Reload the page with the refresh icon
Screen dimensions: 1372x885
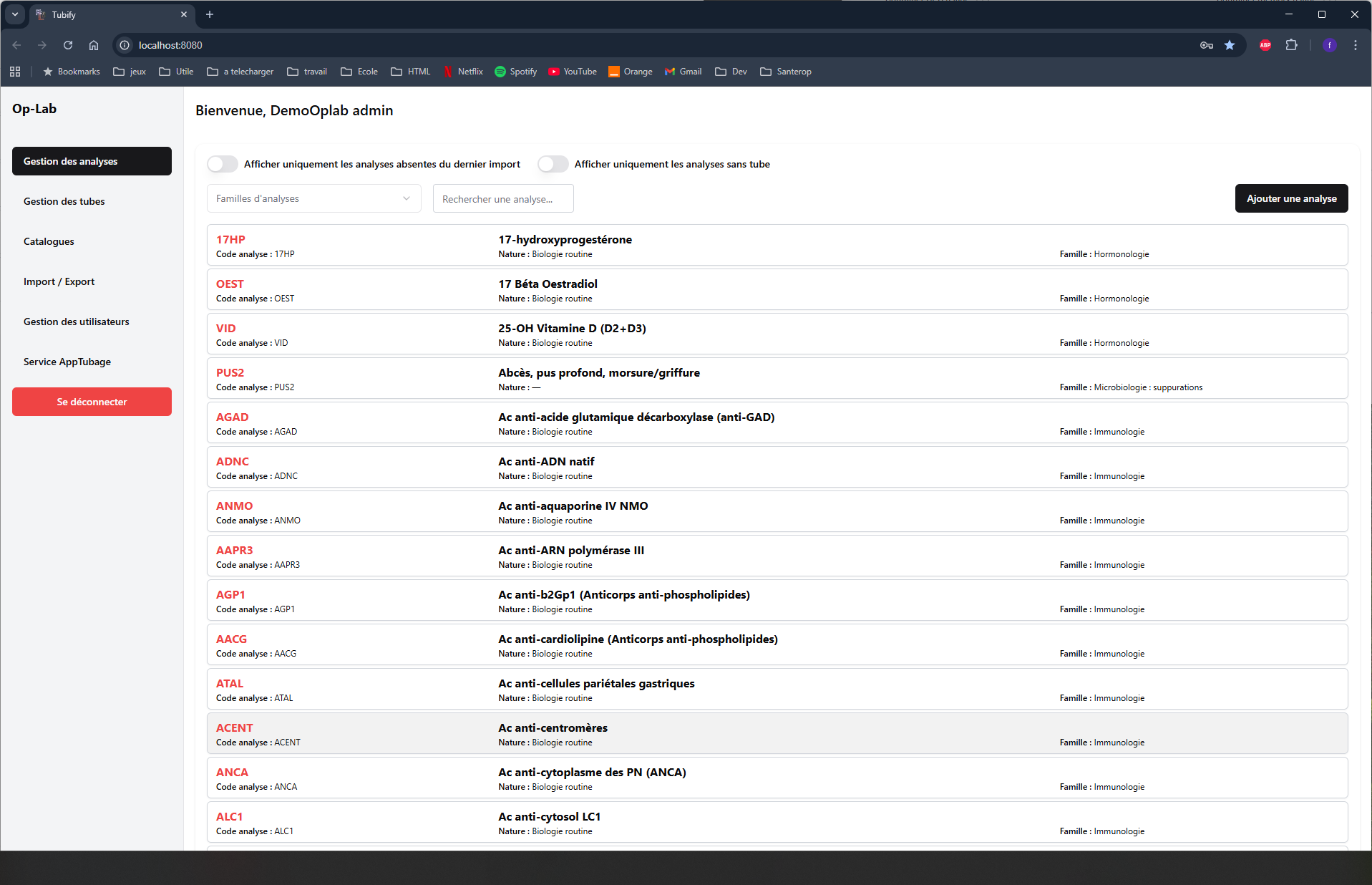click(x=68, y=45)
